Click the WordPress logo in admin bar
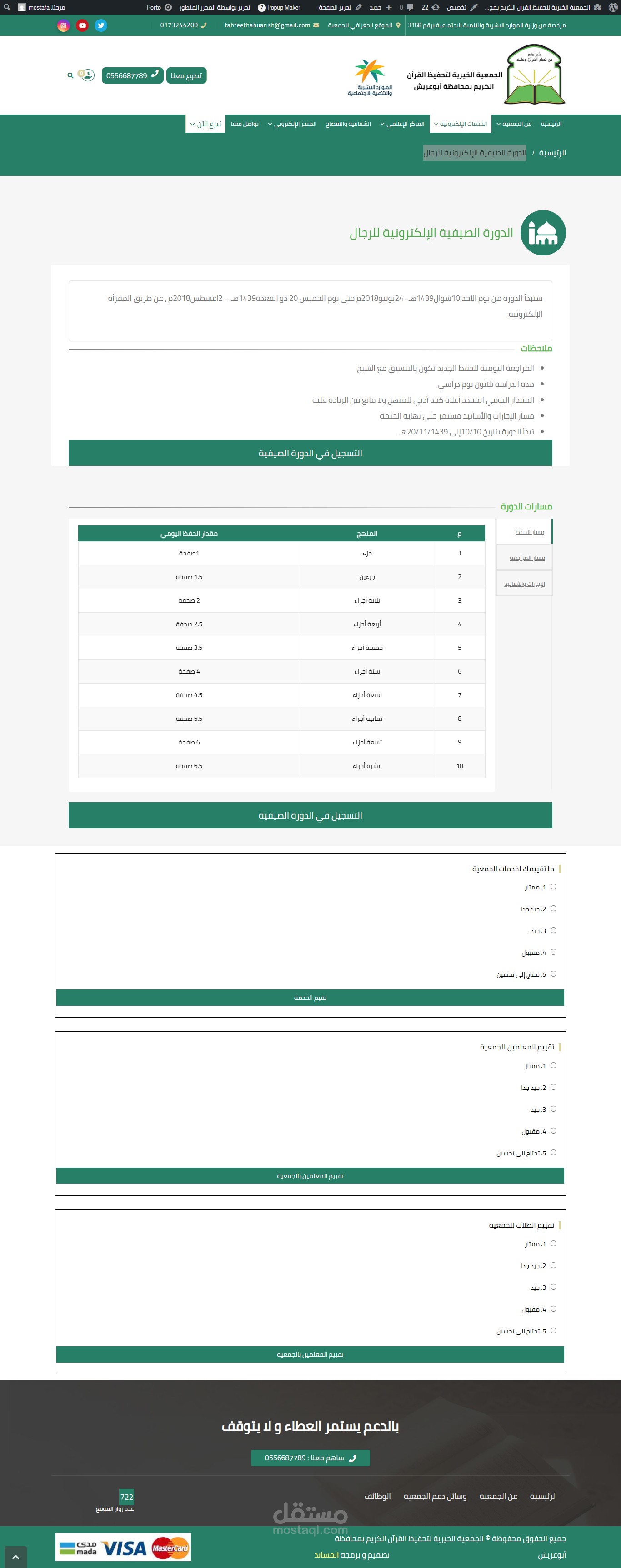The width and height of the screenshot is (621, 1568). click(612, 7)
